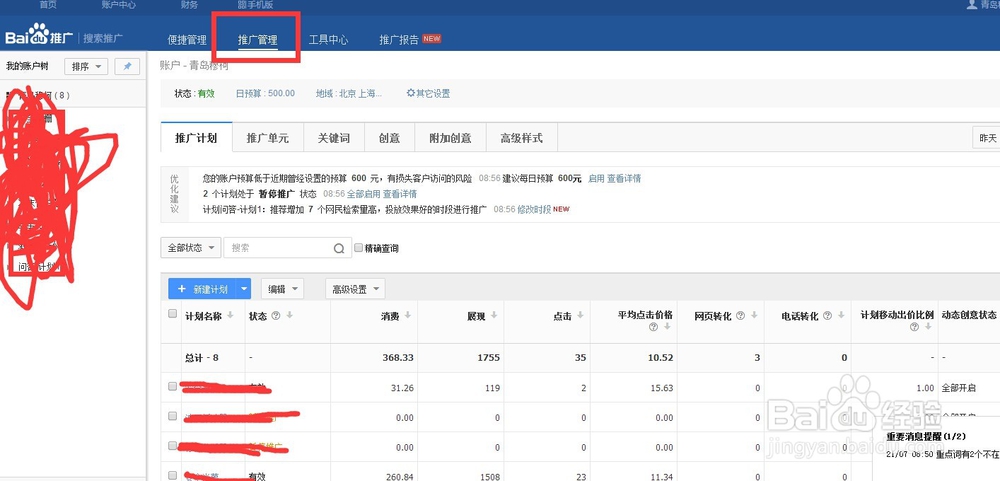Image resolution: width=1000 pixels, height=481 pixels.
Task: Switch to the 关键词 tab
Action: point(334,138)
